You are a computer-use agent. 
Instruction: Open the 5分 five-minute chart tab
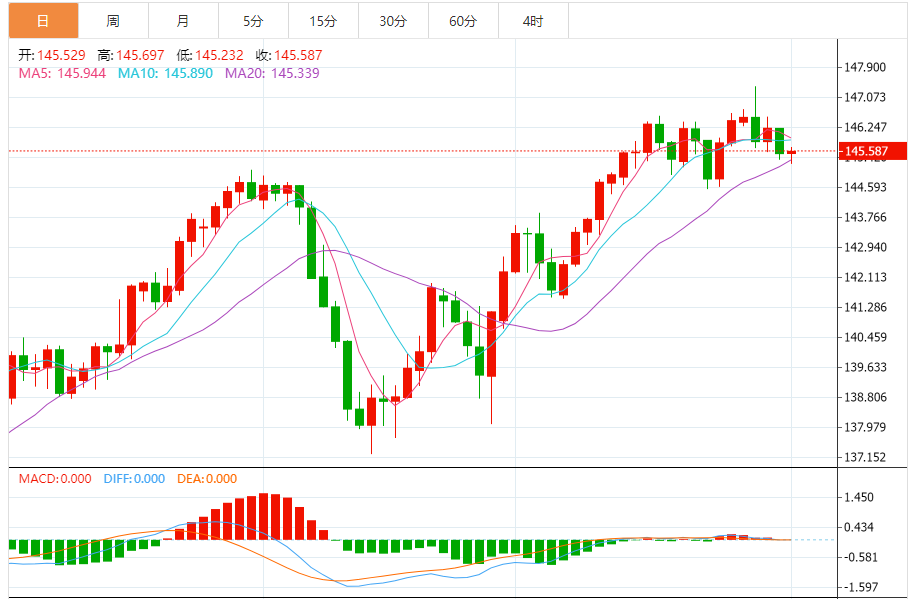coord(253,21)
